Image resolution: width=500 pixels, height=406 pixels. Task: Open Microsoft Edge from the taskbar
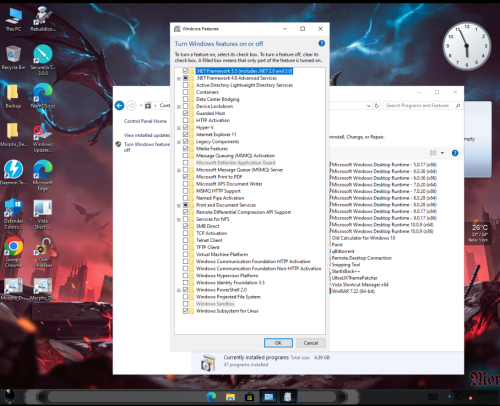pyautogui.click(x=211, y=397)
